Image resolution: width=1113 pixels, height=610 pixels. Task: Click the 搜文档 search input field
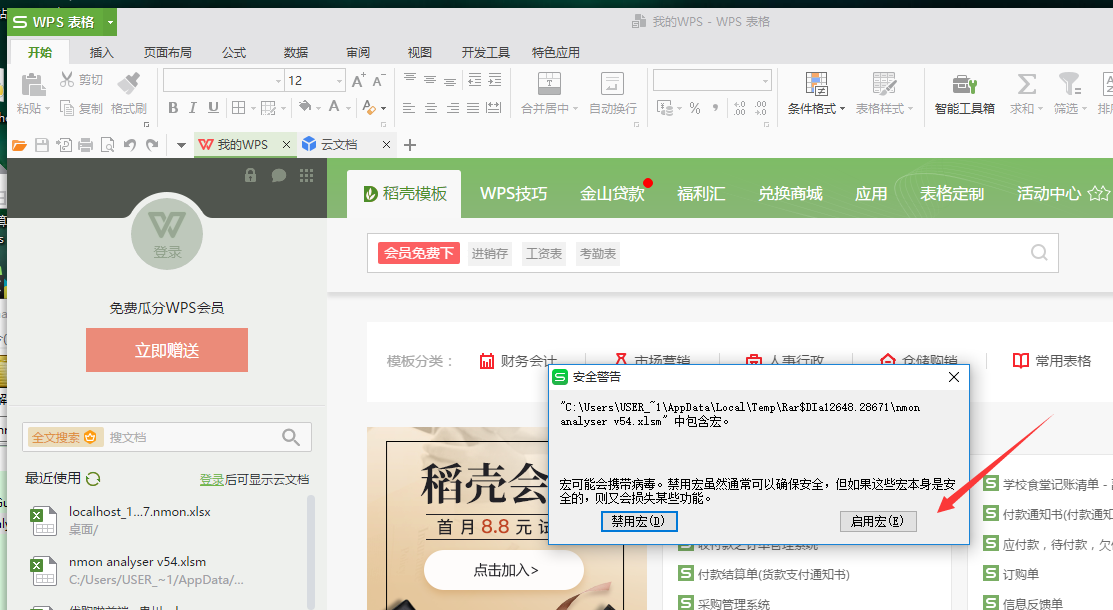click(x=190, y=437)
